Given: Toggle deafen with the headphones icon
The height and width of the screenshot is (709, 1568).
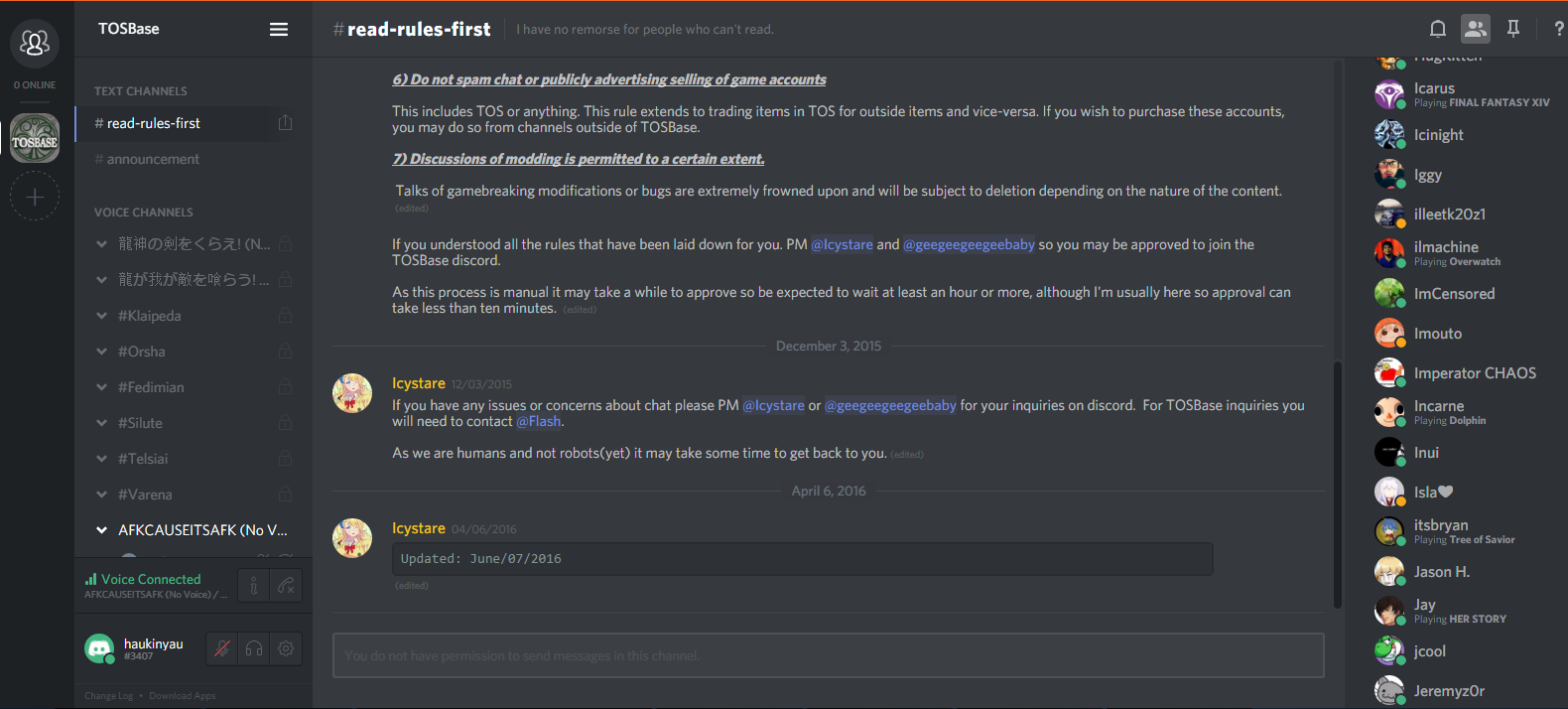Looking at the screenshot, I should (x=254, y=648).
